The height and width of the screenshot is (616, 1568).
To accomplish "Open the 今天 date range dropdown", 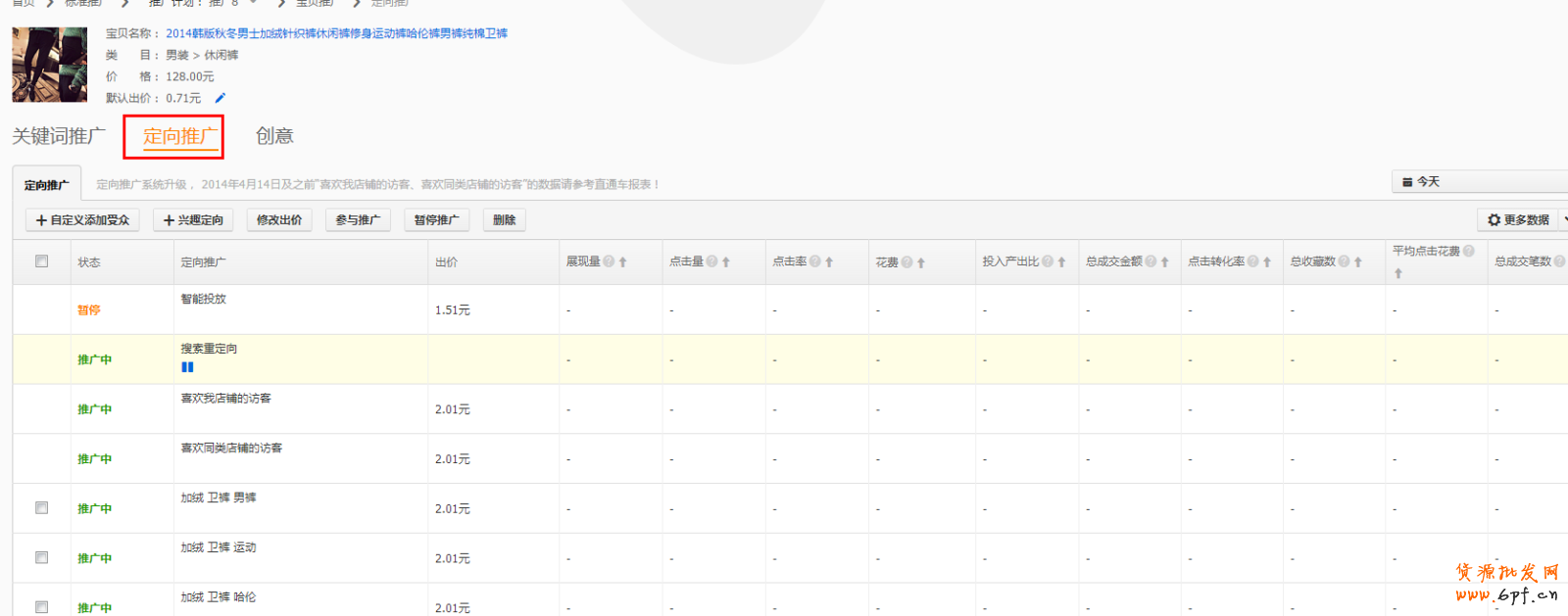I will pyautogui.click(x=1478, y=181).
